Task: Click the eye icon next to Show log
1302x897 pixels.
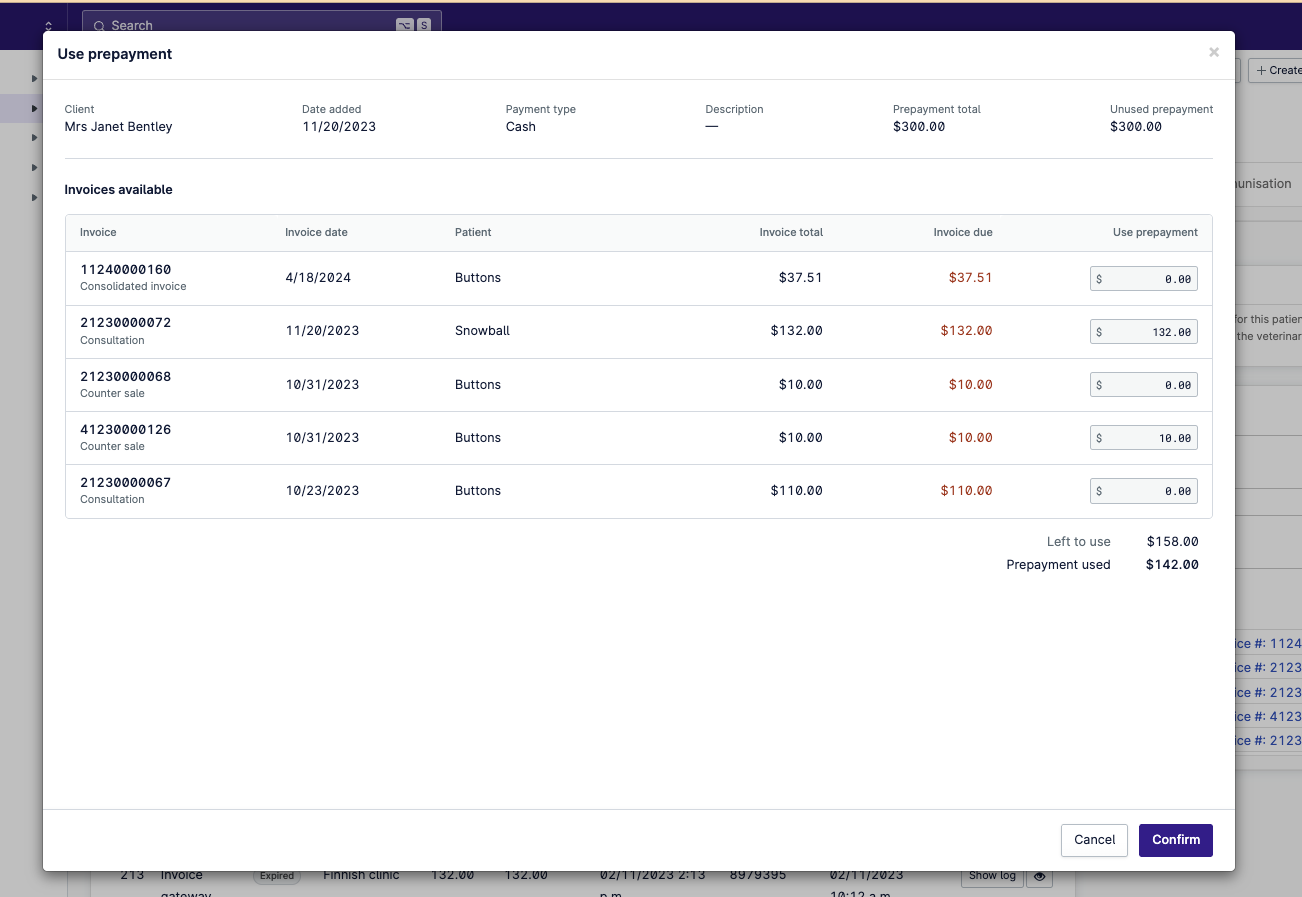Action: point(1039,876)
